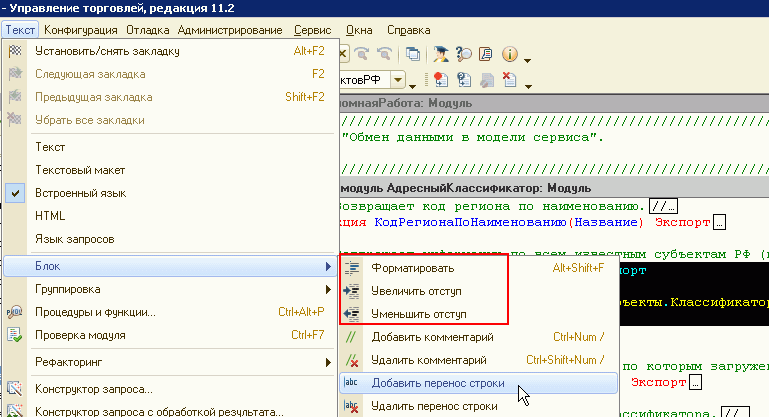This screenshot has height=417, width=769.
Task: Click the Проверка модуля checkmark document icon
Action: click(x=15, y=335)
